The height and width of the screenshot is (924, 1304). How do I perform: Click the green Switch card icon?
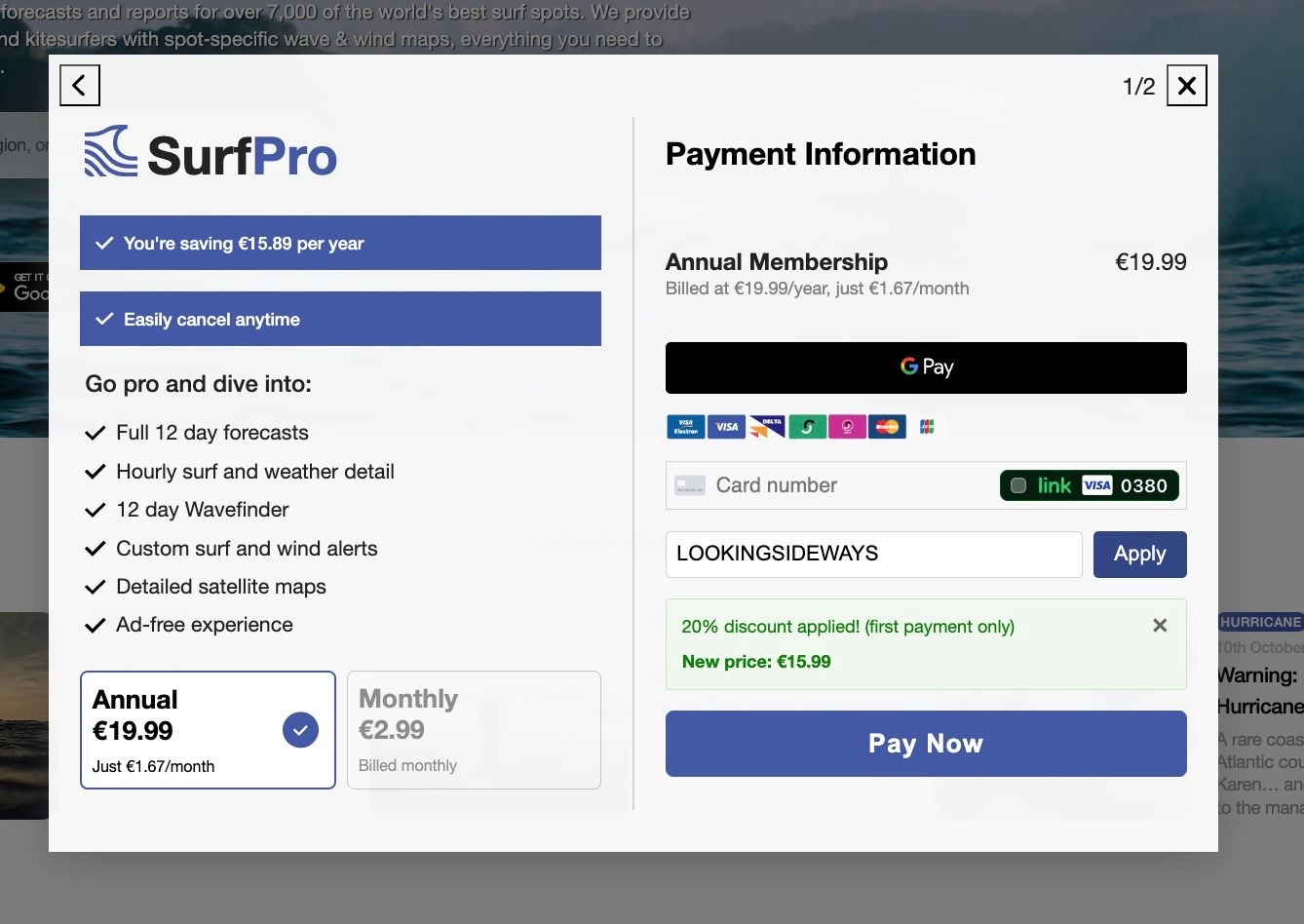(x=807, y=426)
